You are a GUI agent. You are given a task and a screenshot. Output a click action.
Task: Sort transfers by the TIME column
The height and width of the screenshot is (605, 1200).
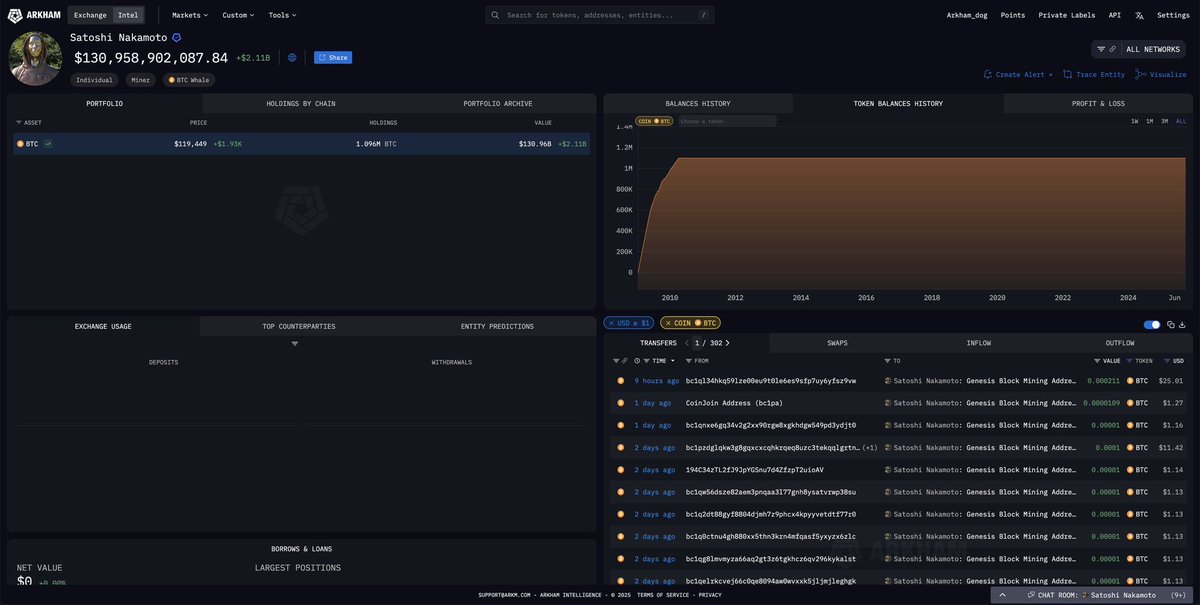coord(660,360)
